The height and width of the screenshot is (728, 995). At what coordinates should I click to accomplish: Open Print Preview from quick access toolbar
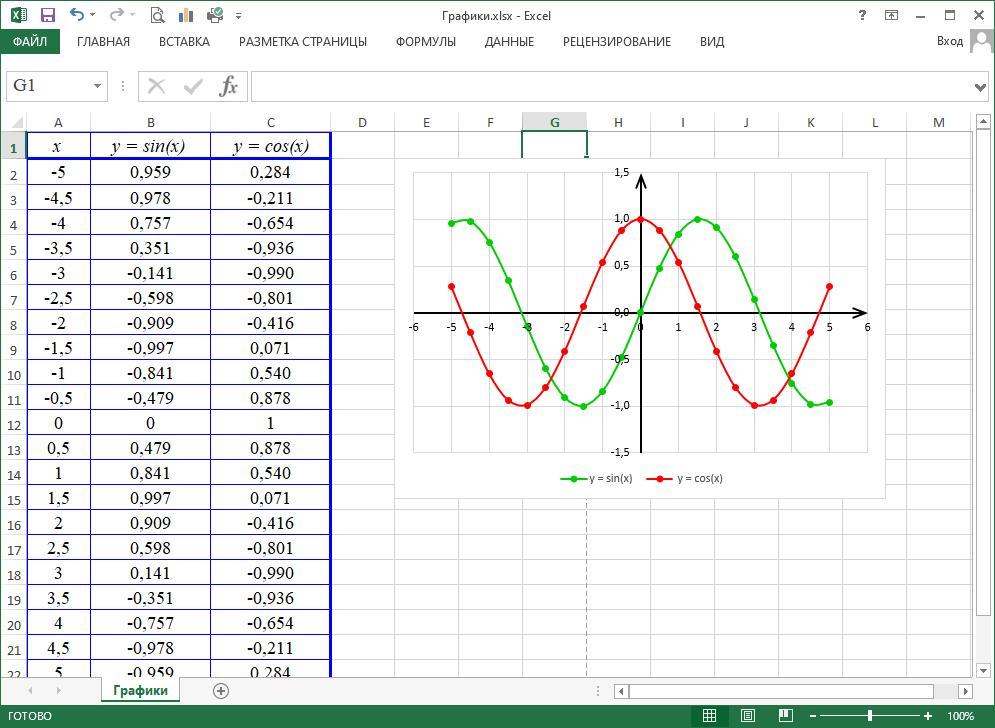point(157,15)
